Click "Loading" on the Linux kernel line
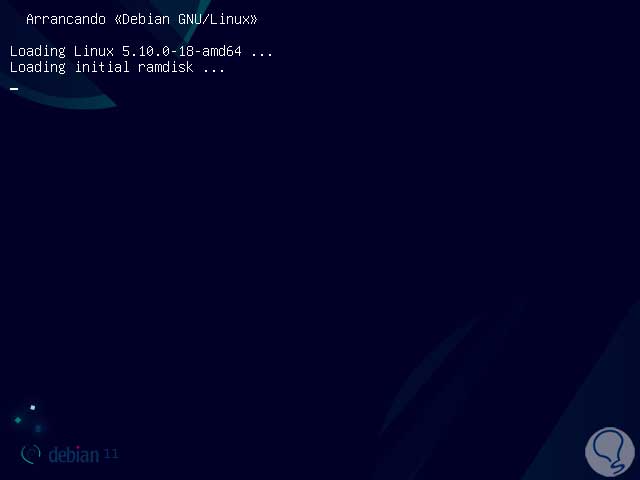 coord(38,52)
